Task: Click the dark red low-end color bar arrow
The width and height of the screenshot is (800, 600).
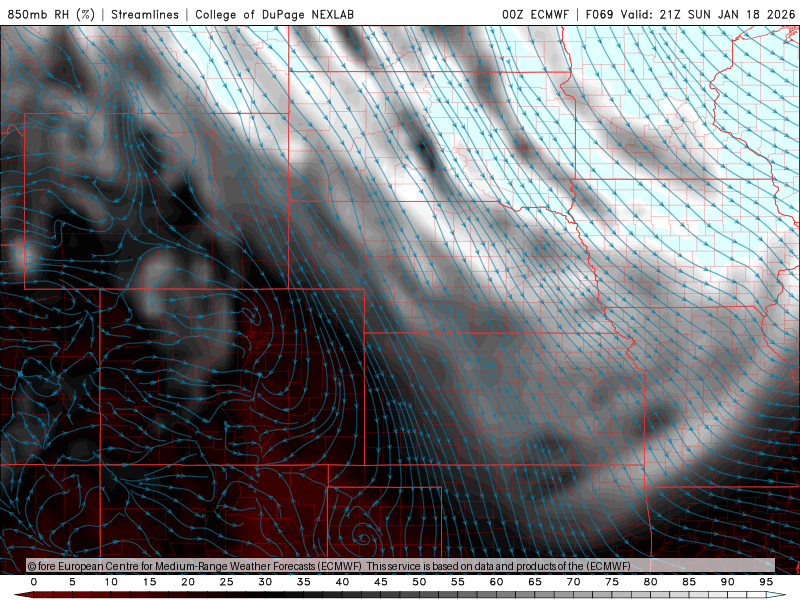Action: tap(23, 595)
